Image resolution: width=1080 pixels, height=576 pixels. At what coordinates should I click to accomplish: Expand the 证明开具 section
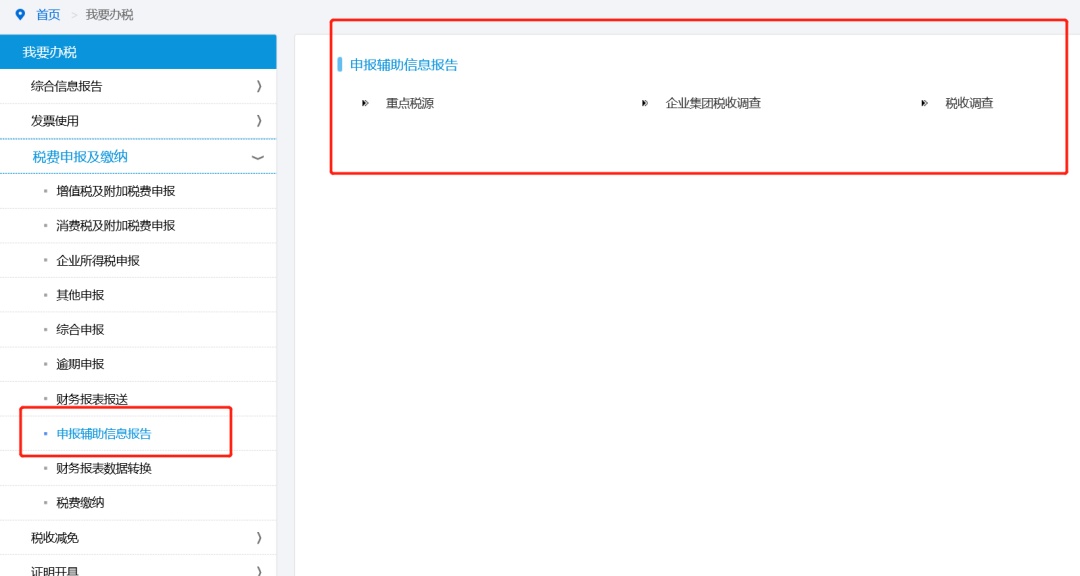[139, 570]
